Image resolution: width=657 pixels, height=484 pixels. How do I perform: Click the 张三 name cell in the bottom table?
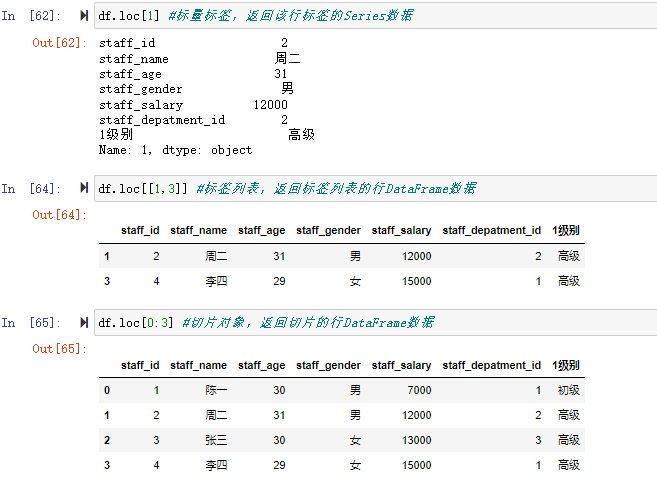pos(216,440)
